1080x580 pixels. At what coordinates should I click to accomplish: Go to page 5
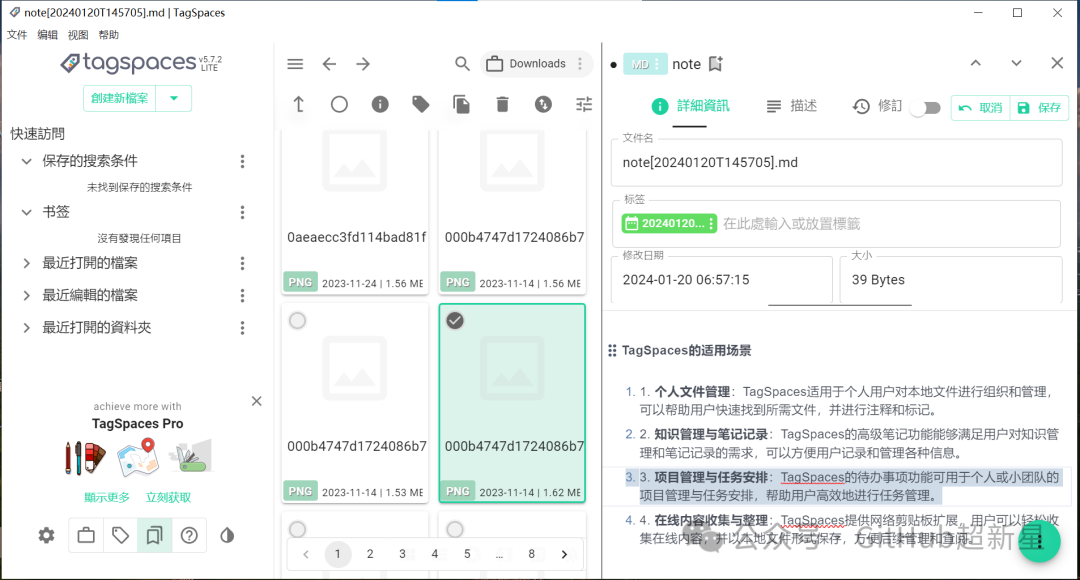click(467, 554)
